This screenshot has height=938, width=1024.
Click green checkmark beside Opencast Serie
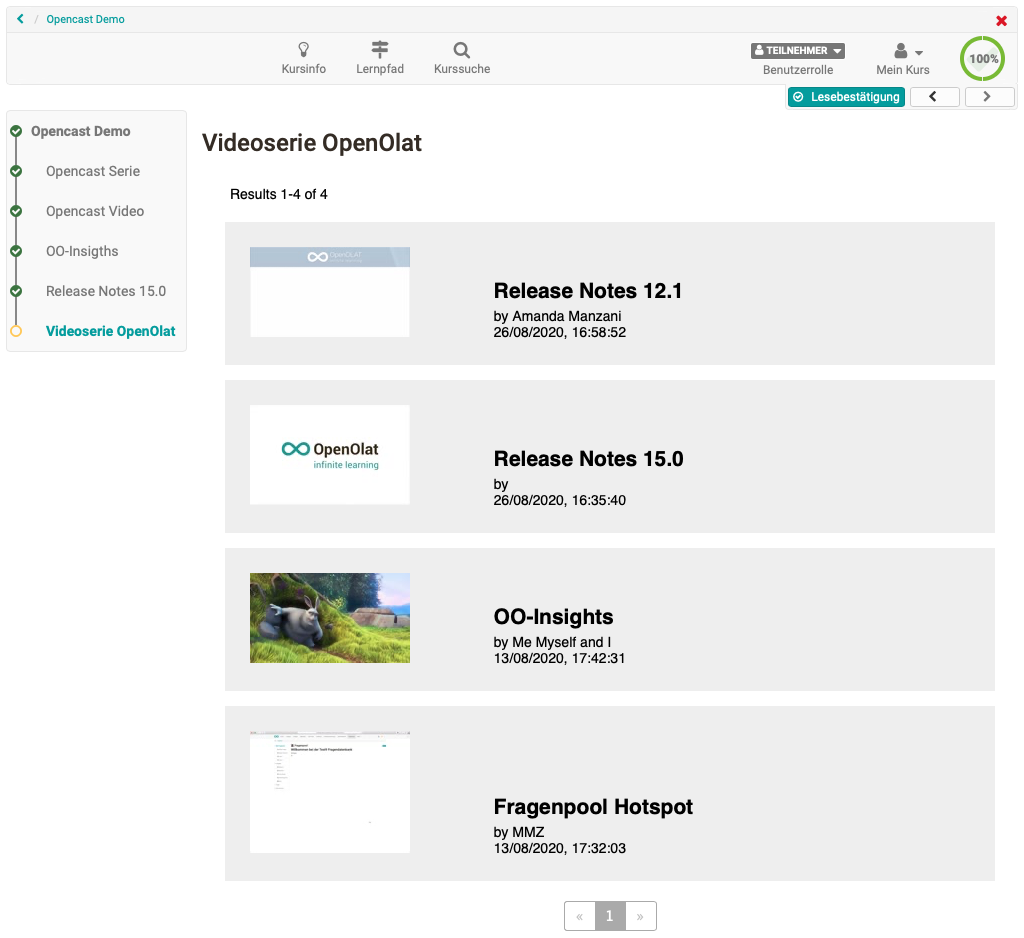pyautogui.click(x=16, y=171)
